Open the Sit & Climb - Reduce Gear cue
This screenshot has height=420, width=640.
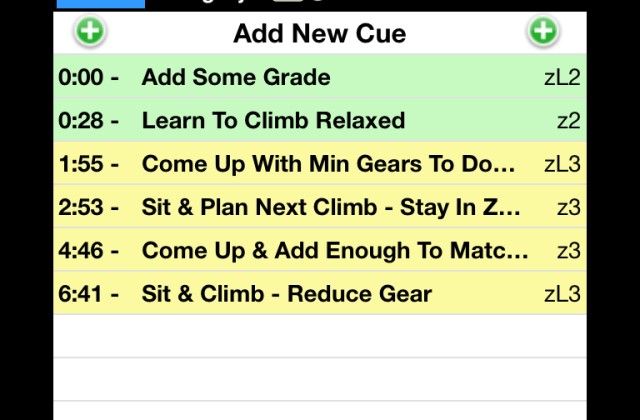[320, 293]
